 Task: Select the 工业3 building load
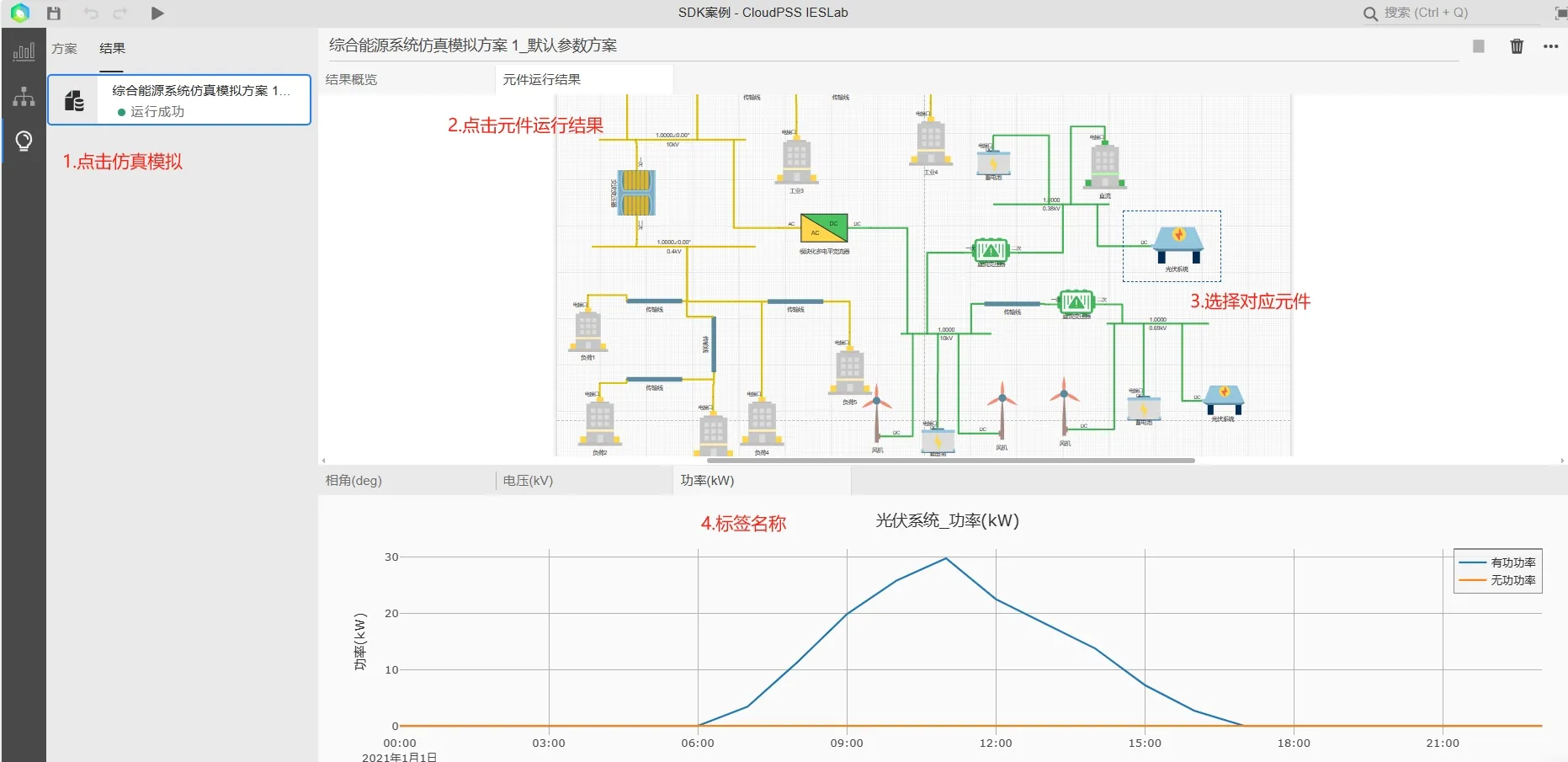(x=796, y=160)
